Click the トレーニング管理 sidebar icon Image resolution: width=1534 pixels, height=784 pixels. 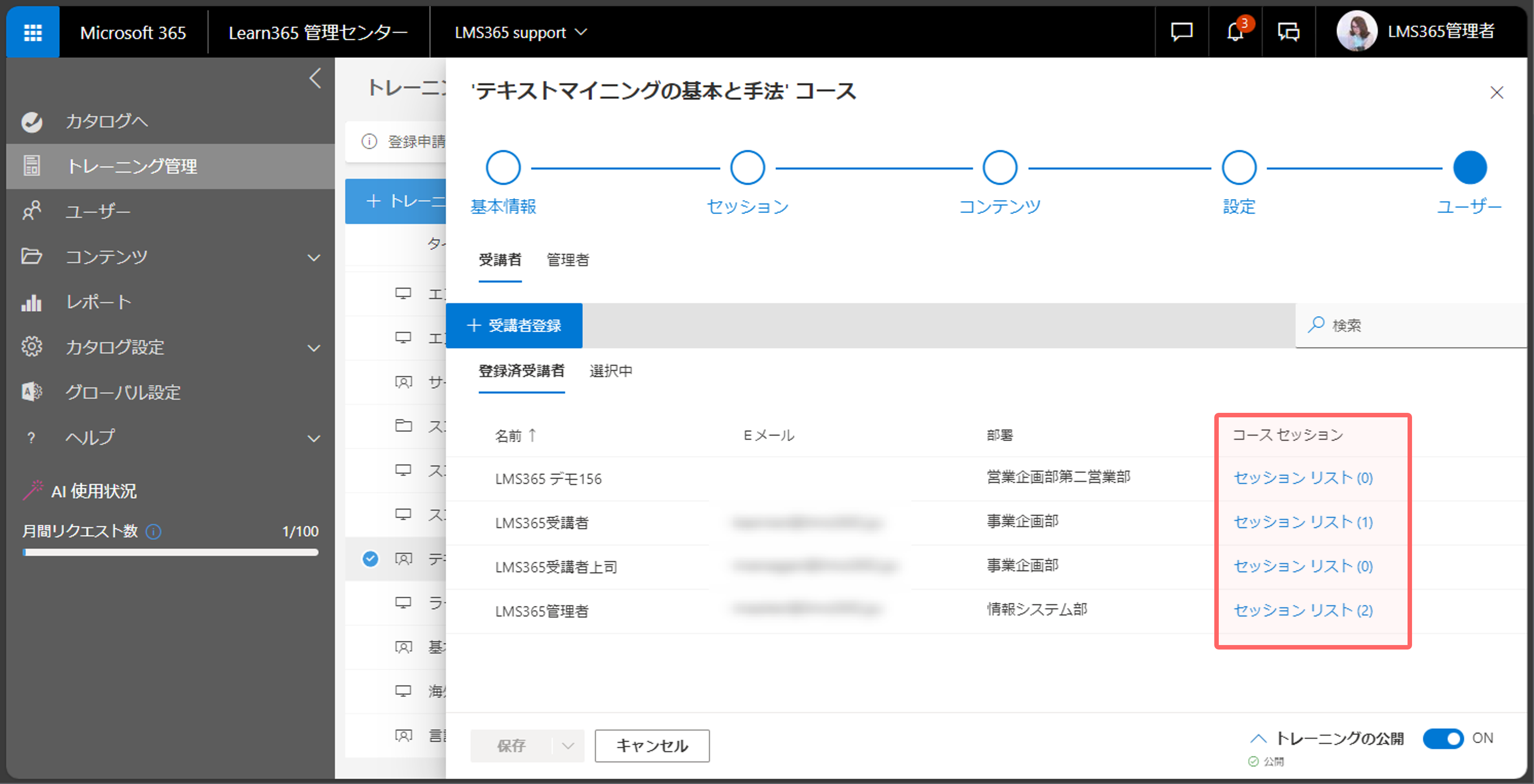[31, 166]
